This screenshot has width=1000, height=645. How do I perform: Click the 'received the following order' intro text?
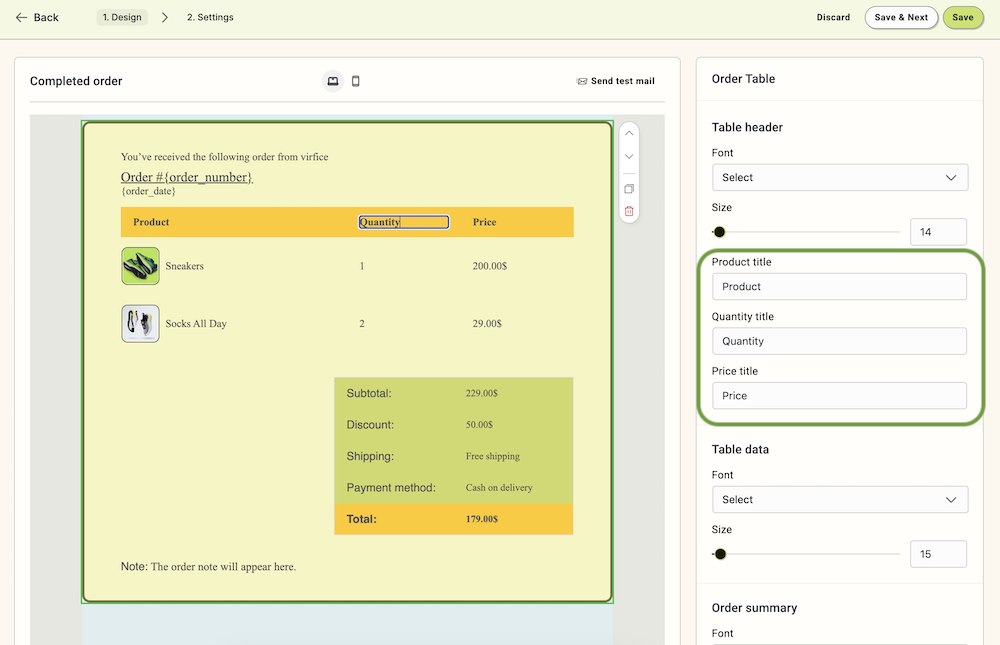point(224,157)
